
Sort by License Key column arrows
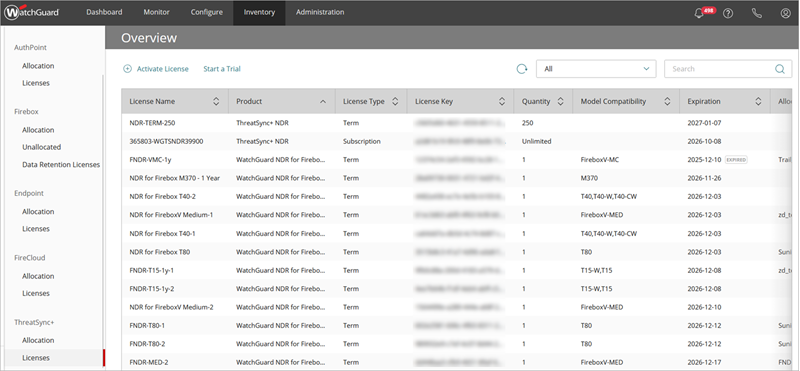click(502, 102)
